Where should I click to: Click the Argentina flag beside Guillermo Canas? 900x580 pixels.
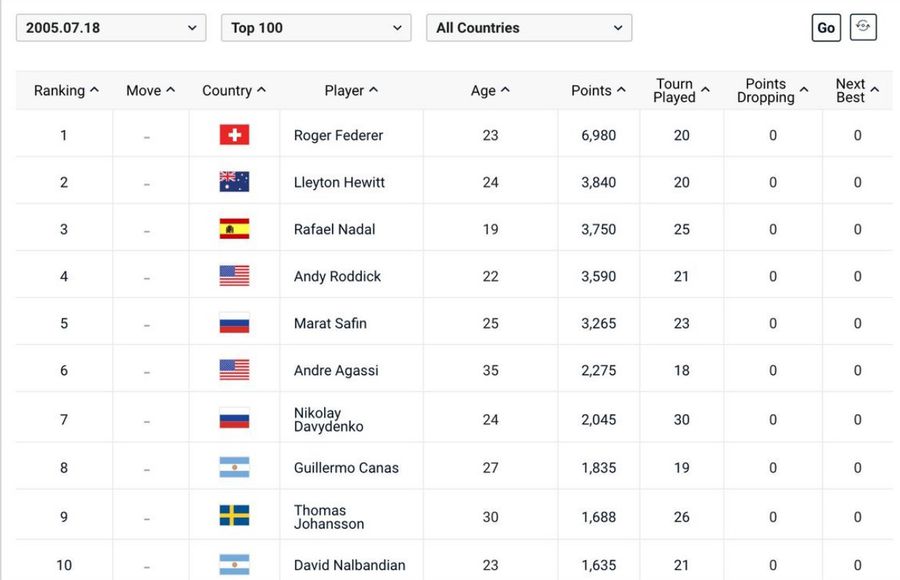(234, 467)
